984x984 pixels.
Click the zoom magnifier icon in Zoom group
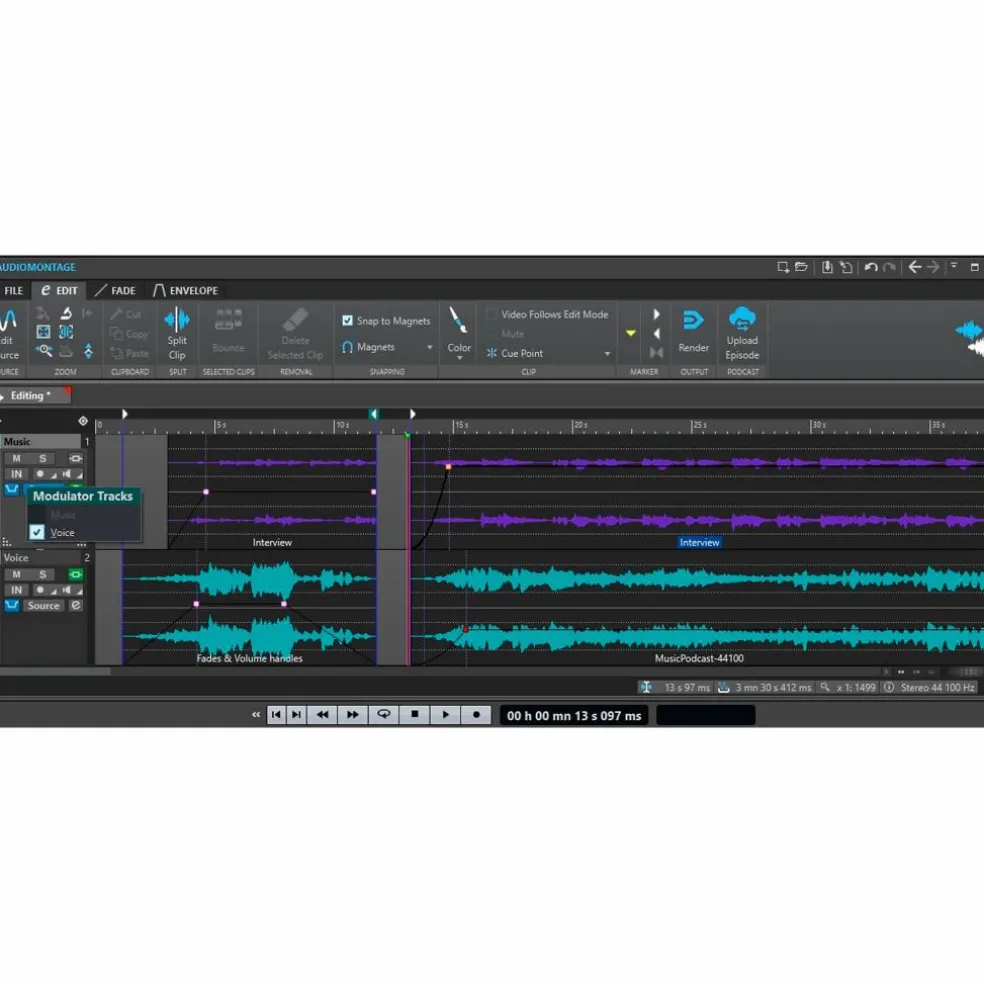pyautogui.click(x=43, y=351)
